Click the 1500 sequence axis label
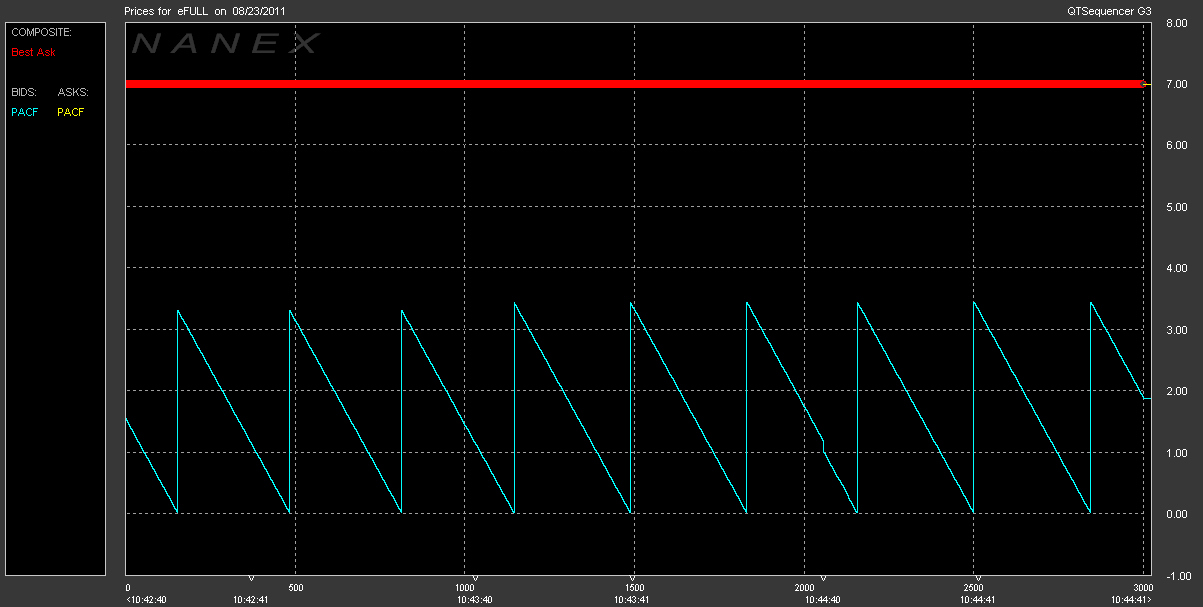This screenshot has width=1203, height=607. tap(634, 588)
